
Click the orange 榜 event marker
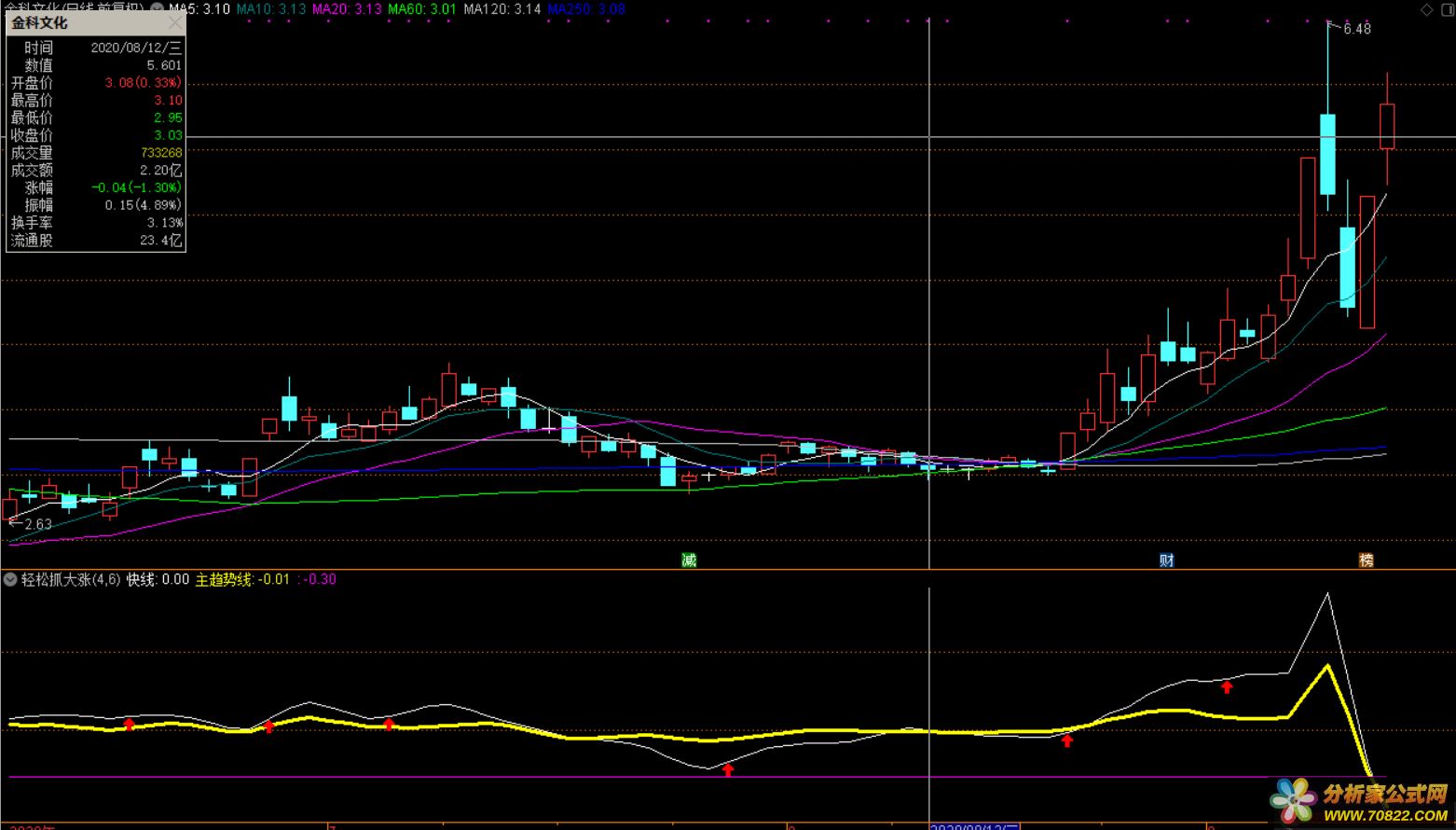point(1366,560)
